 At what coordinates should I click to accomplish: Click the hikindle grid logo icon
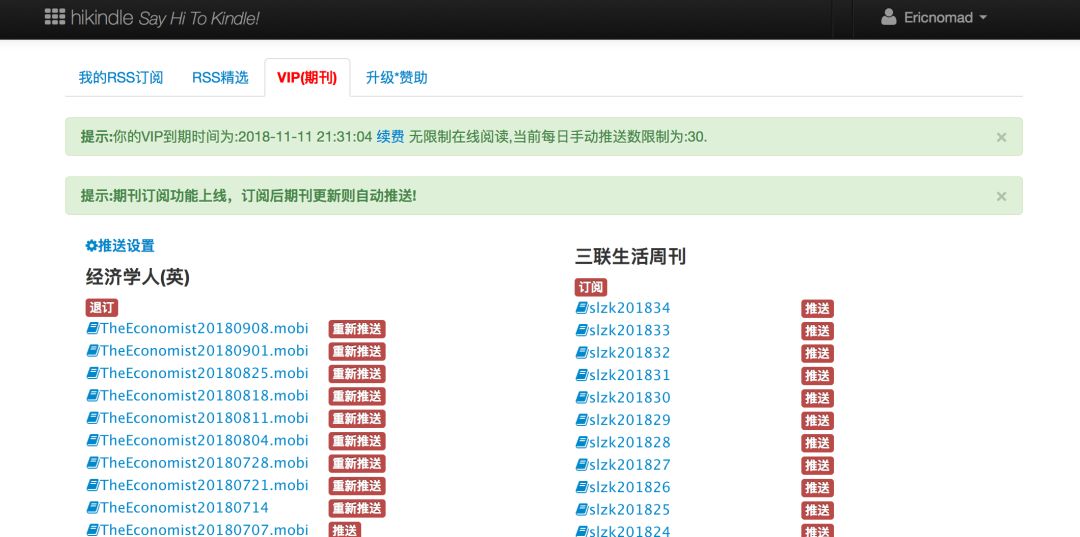point(54,17)
